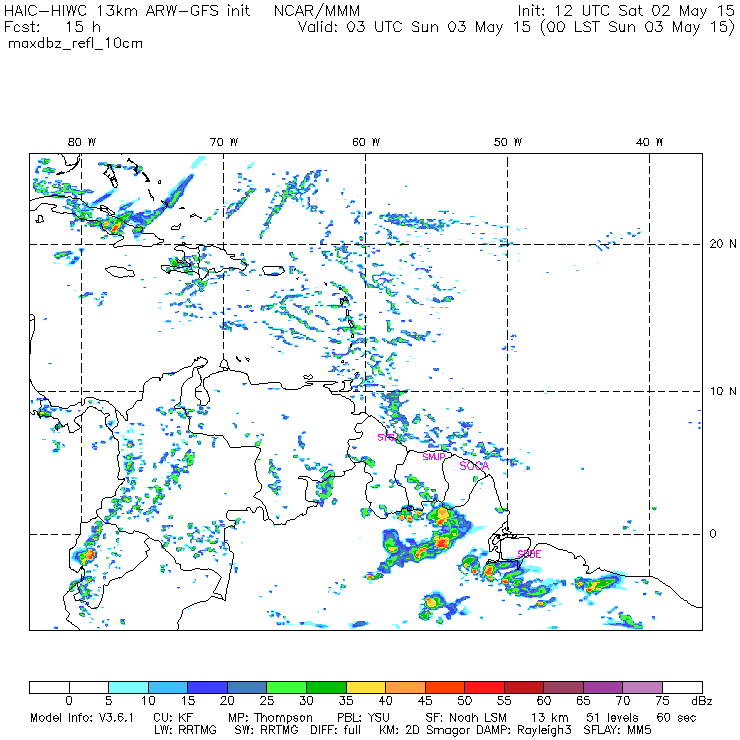
Task: Click the HAIC-HIWC 13km ARW-GFS init title
Action: point(127,11)
